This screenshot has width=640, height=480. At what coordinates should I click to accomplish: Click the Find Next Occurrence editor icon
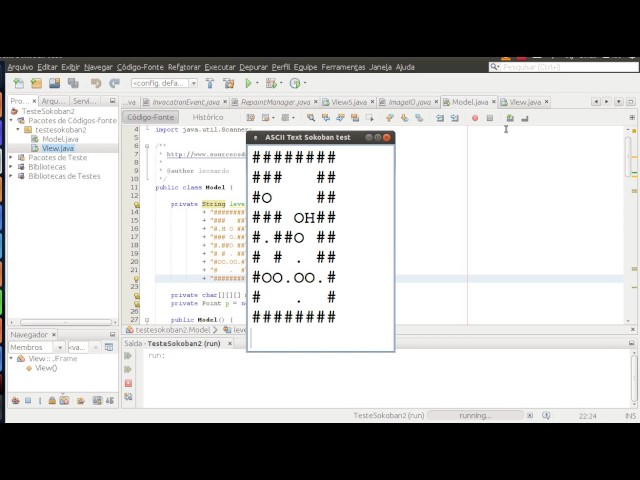340,118
